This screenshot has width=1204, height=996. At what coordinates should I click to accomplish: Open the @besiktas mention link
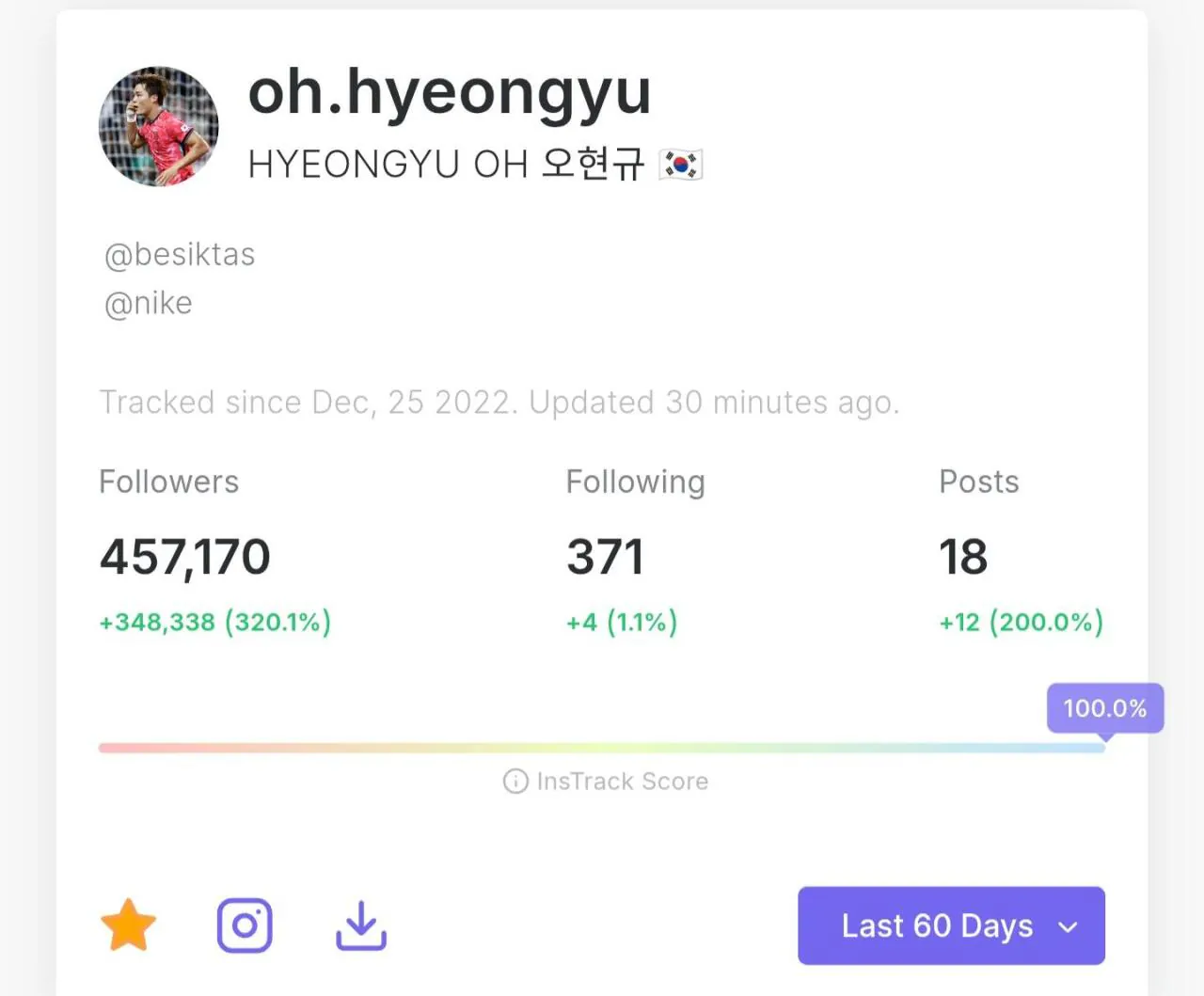180,255
